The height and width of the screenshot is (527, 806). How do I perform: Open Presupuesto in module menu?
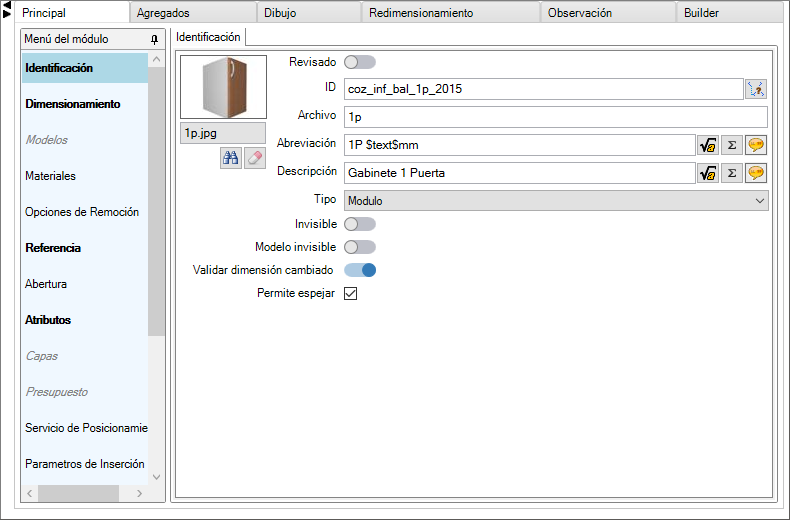point(85,392)
